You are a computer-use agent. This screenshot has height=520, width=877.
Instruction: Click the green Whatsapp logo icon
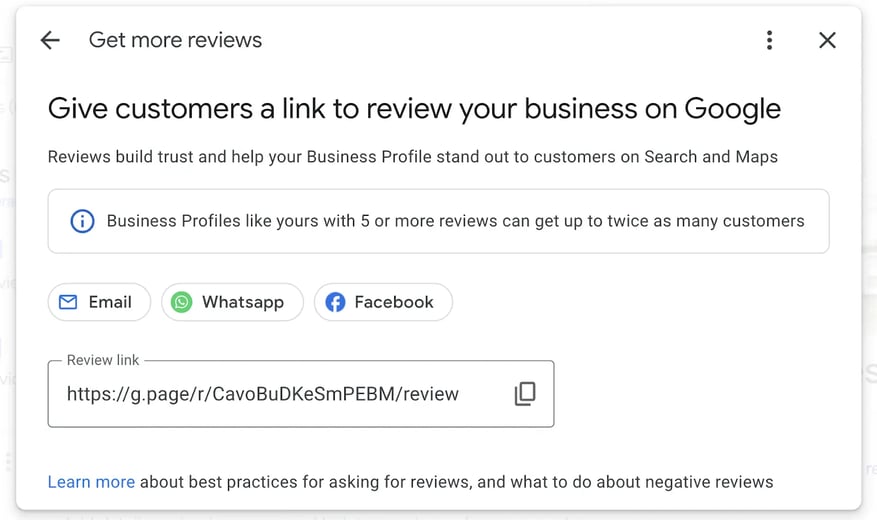(x=181, y=302)
